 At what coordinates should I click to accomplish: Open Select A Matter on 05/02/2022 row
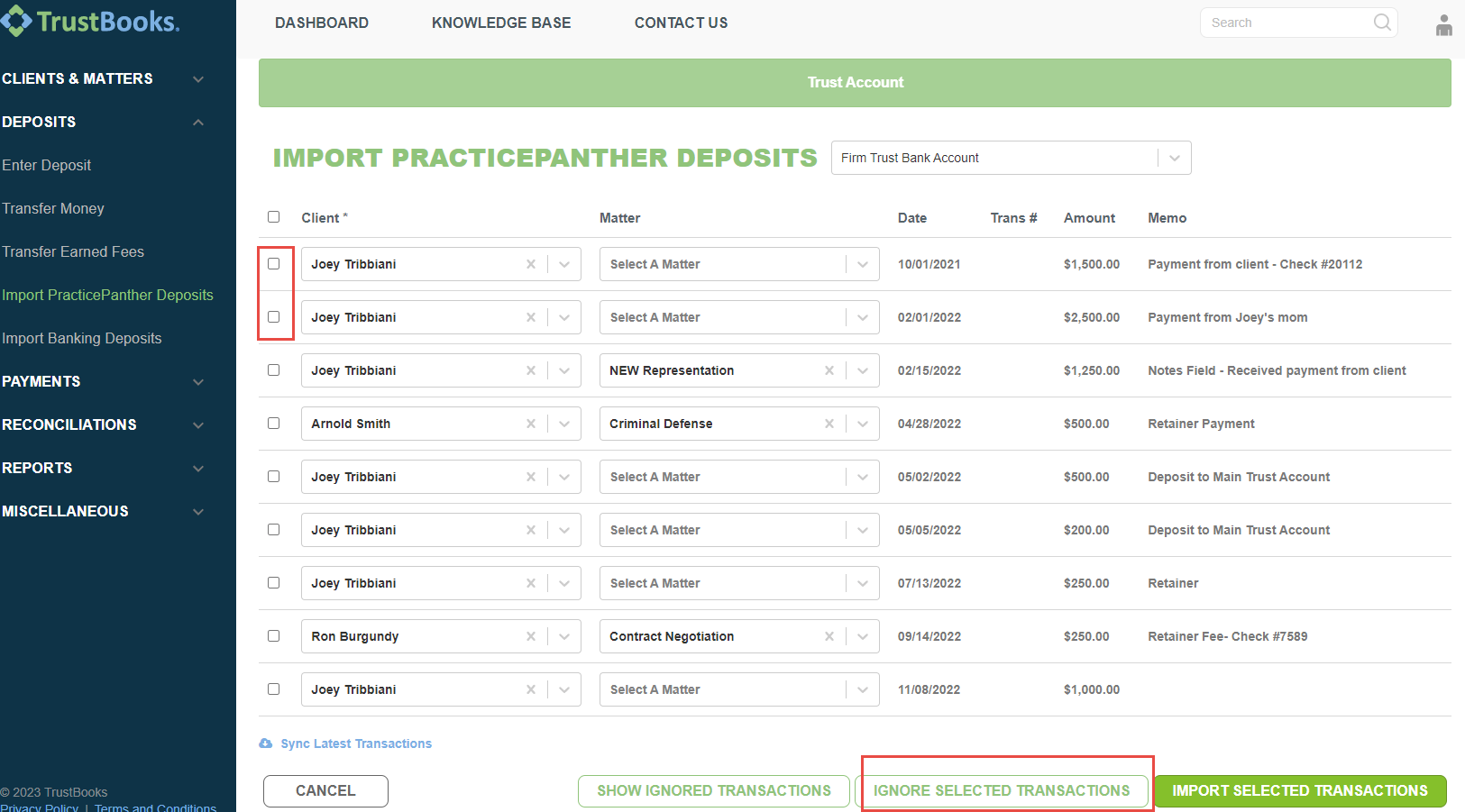pyautogui.click(x=739, y=477)
